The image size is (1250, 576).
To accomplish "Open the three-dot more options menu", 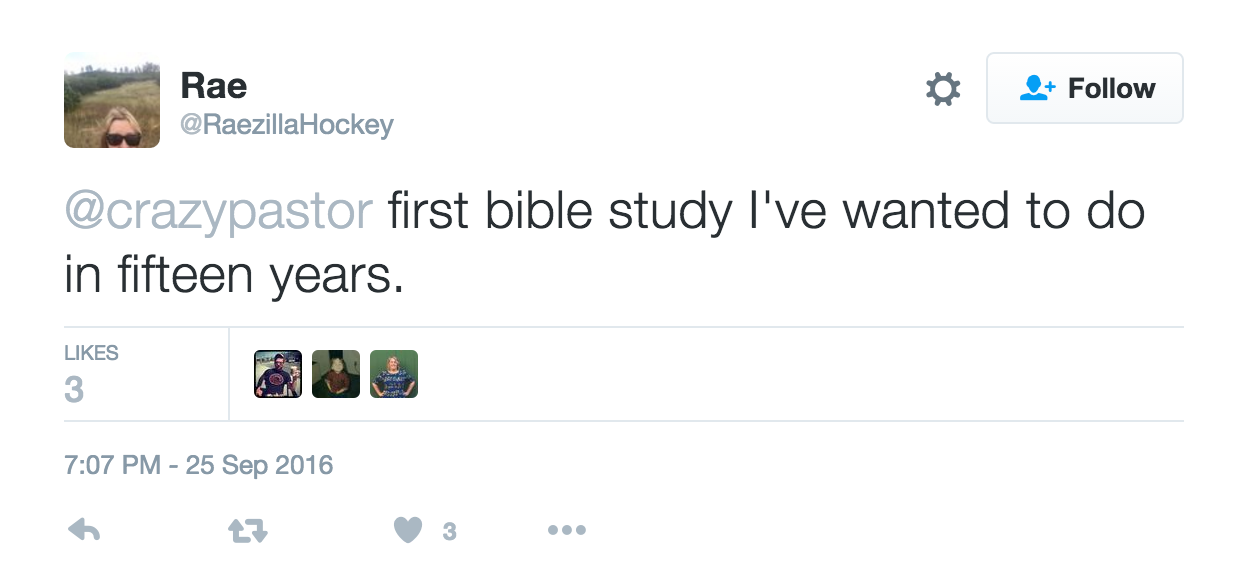I will pos(566,530).
